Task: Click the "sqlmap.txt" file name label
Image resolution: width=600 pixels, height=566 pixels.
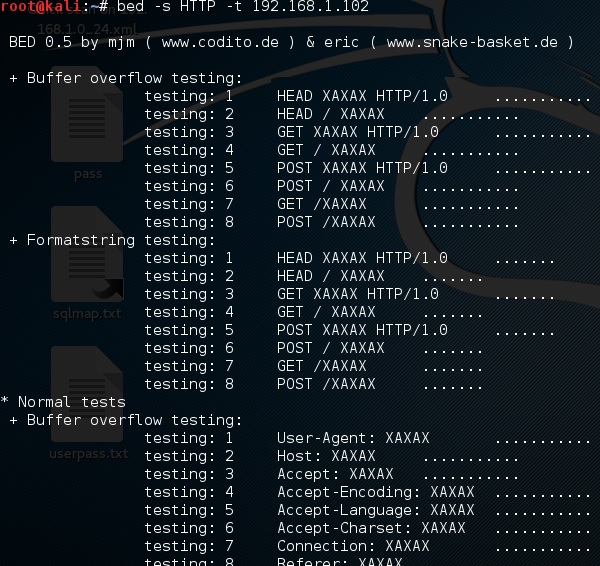Action: [x=87, y=313]
